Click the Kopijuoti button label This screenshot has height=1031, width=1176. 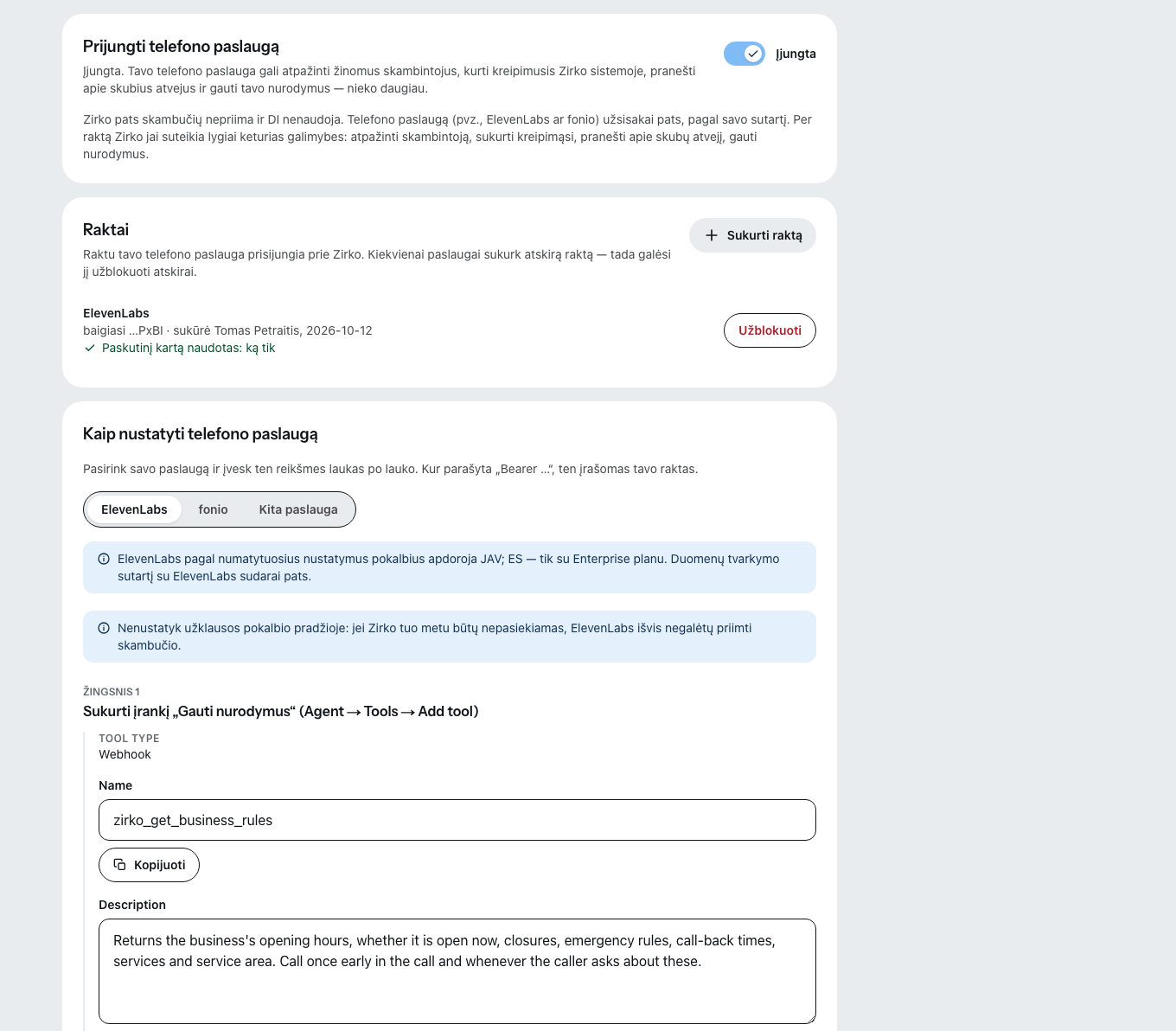tap(160, 865)
